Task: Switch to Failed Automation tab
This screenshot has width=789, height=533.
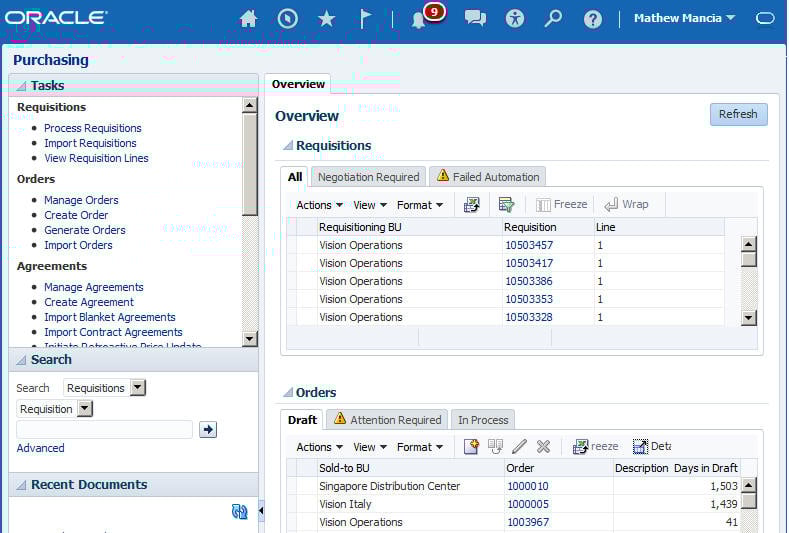Action: [x=488, y=177]
